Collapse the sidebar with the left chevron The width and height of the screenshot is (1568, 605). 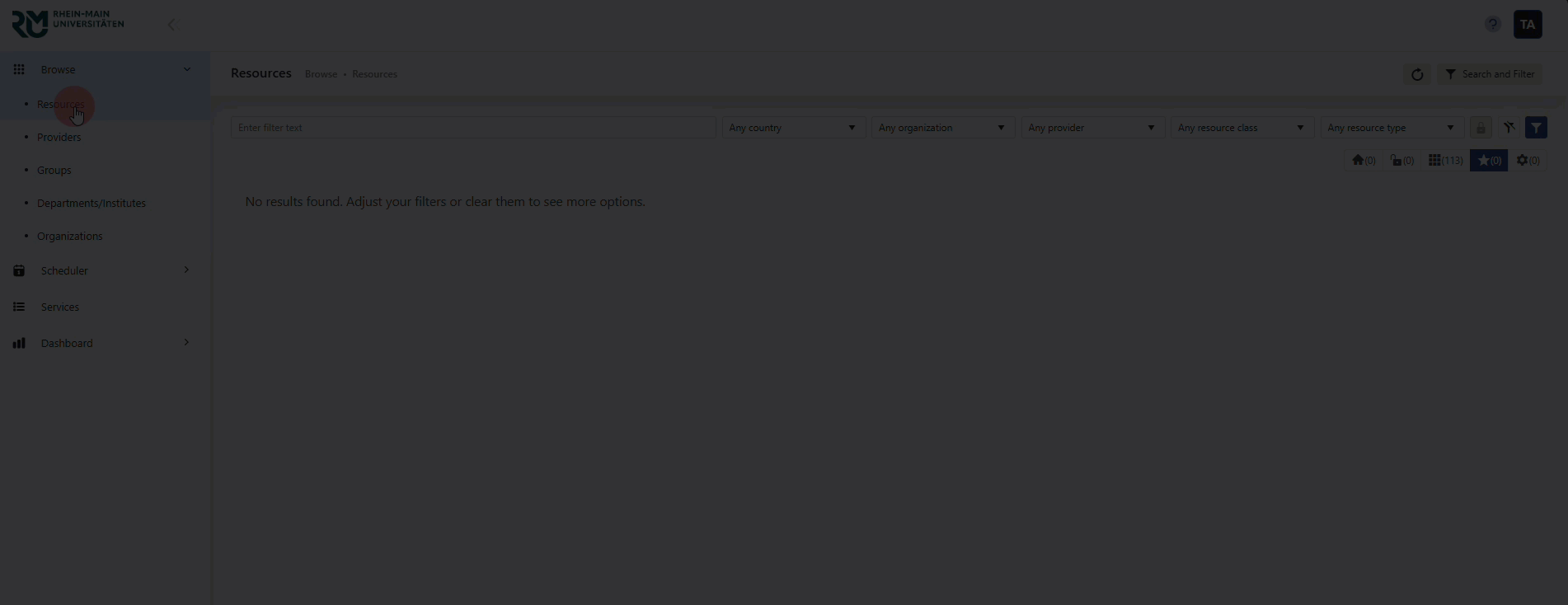171,25
